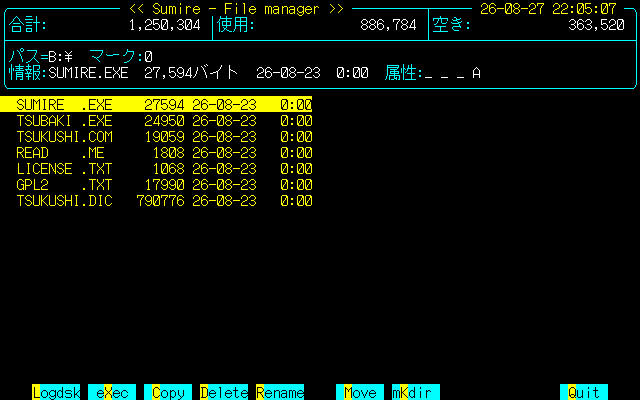
Task: Click the size value 19059
Action: [x=164, y=137]
